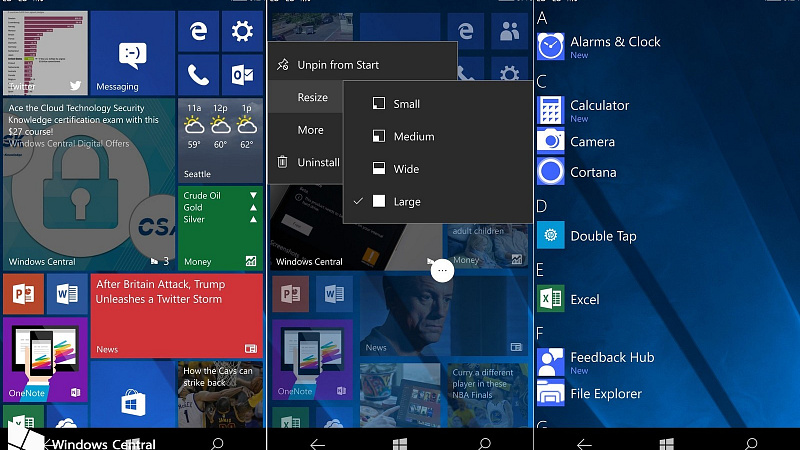The height and width of the screenshot is (450, 800).
Task: Tap search under the undimmed Start screen
Action: coord(217,444)
